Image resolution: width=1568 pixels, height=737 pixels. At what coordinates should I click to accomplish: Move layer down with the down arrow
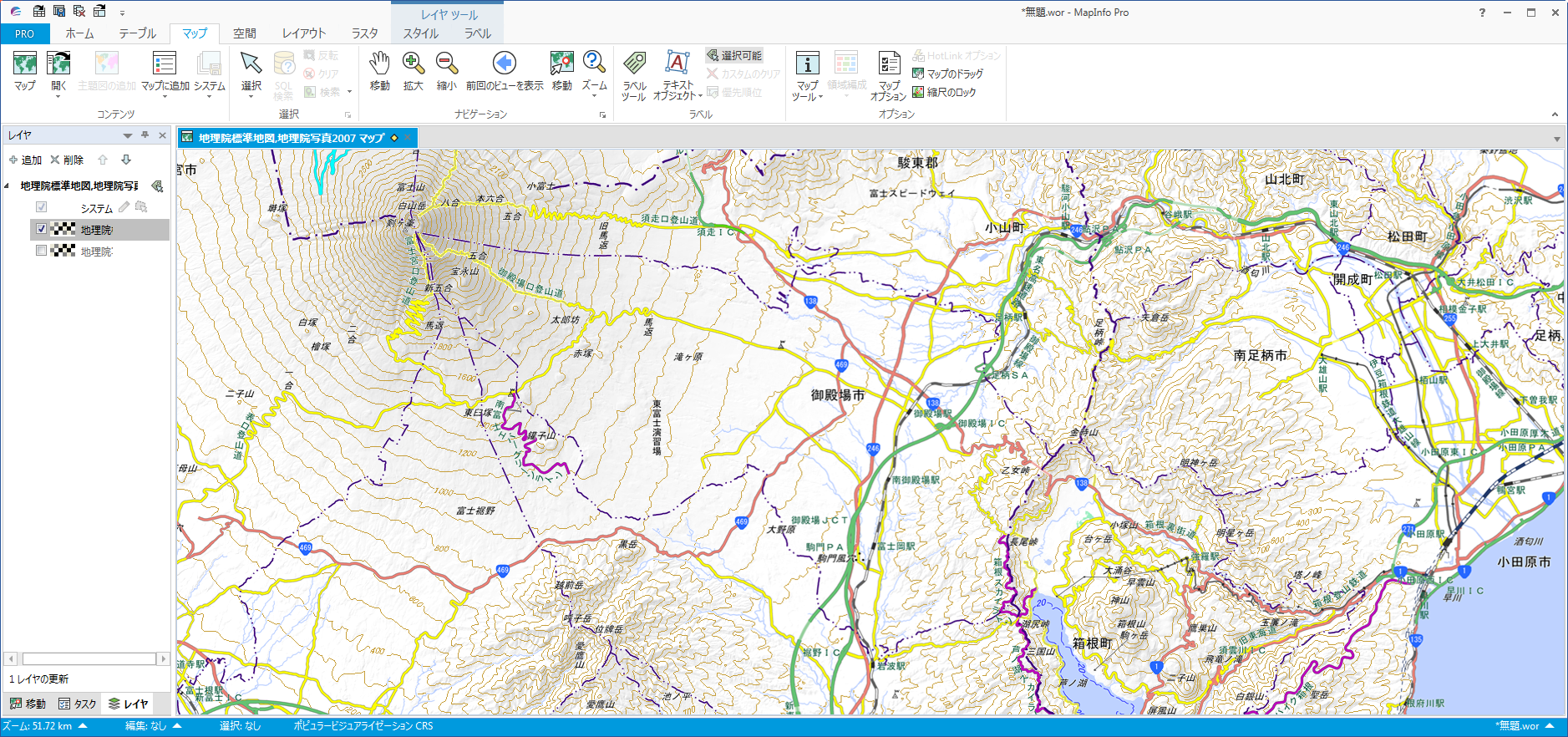tap(126, 160)
